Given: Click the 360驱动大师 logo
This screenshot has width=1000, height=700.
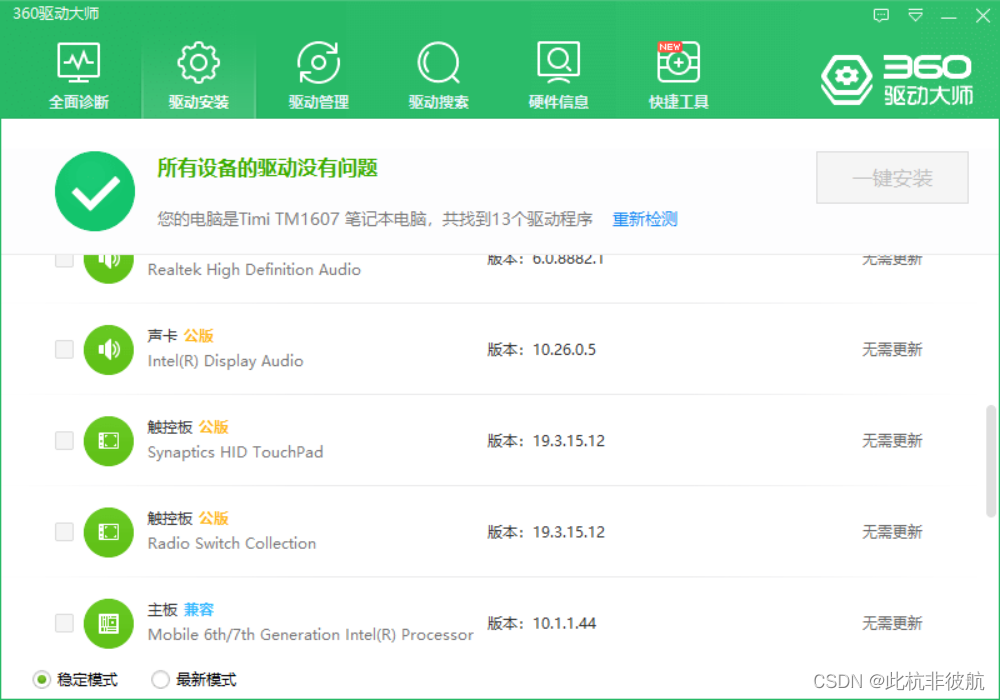Looking at the screenshot, I should pos(896,80).
